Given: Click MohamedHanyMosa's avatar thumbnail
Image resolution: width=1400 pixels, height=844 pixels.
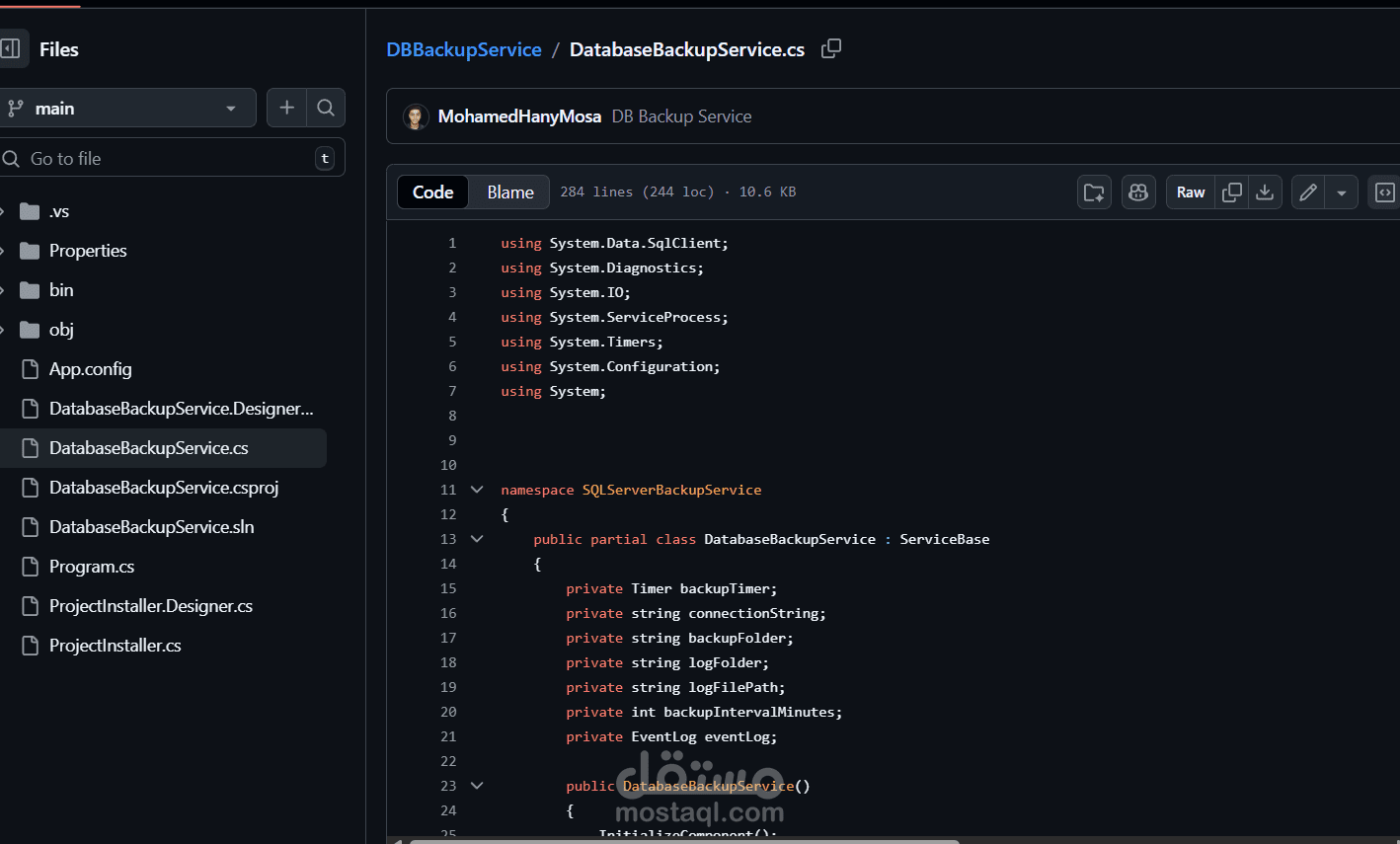Looking at the screenshot, I should pyautogui.click(x=416, y=115).
